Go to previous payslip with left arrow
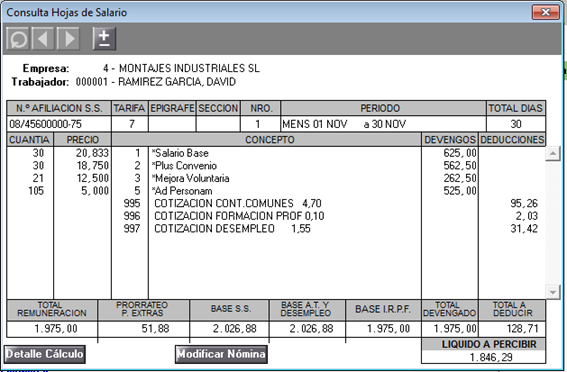567x372 pixels. (43, 38)
